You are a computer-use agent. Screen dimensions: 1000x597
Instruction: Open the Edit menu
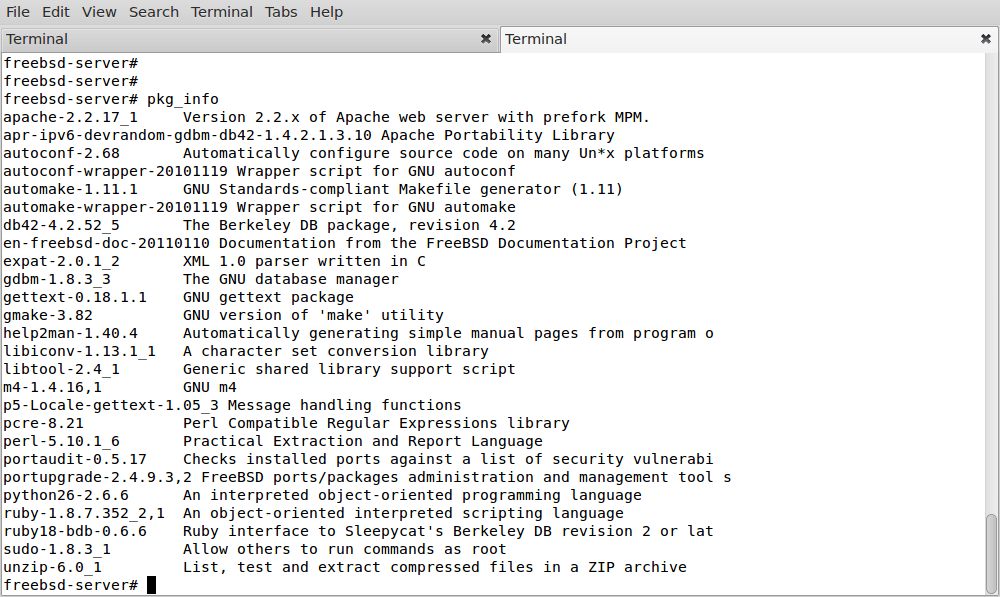56,12
